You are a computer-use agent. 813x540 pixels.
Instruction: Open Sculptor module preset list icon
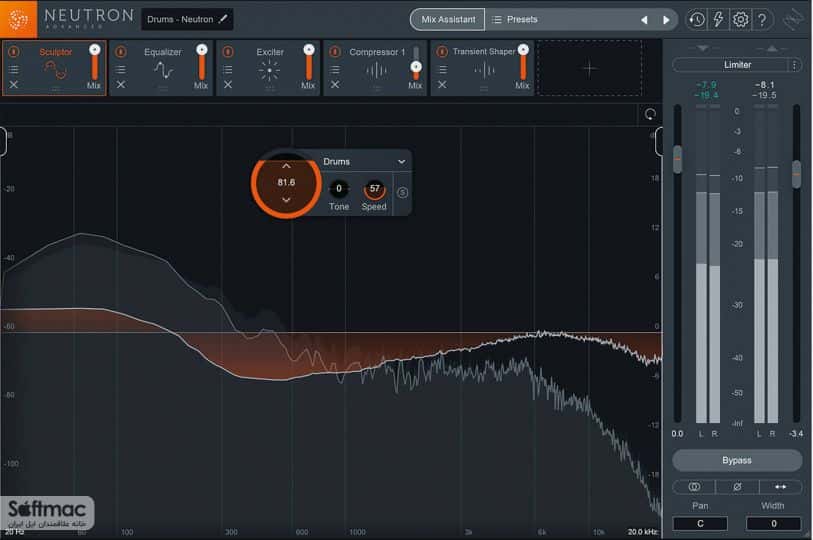[14, 69]
